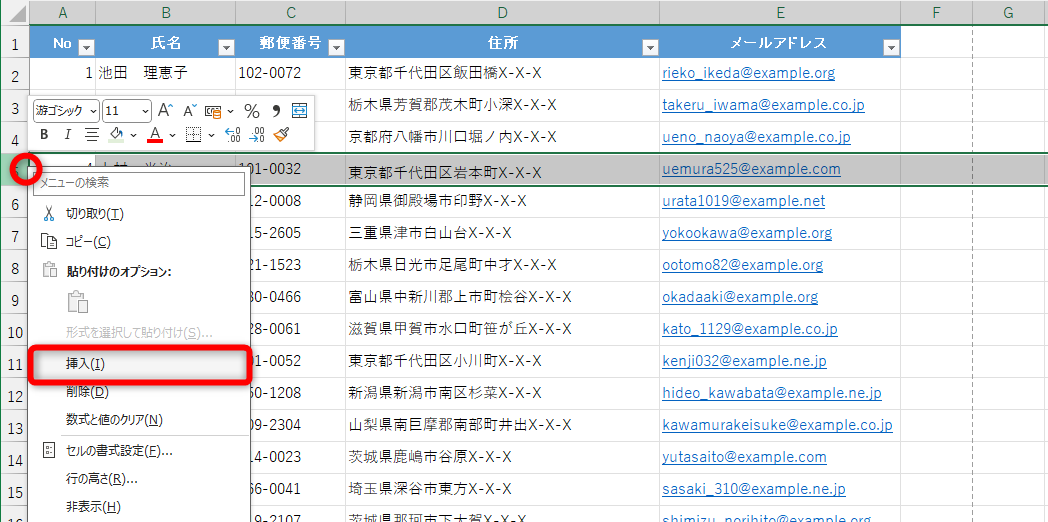Choose 非表示(H) from context menu

(x=140, y=506)
